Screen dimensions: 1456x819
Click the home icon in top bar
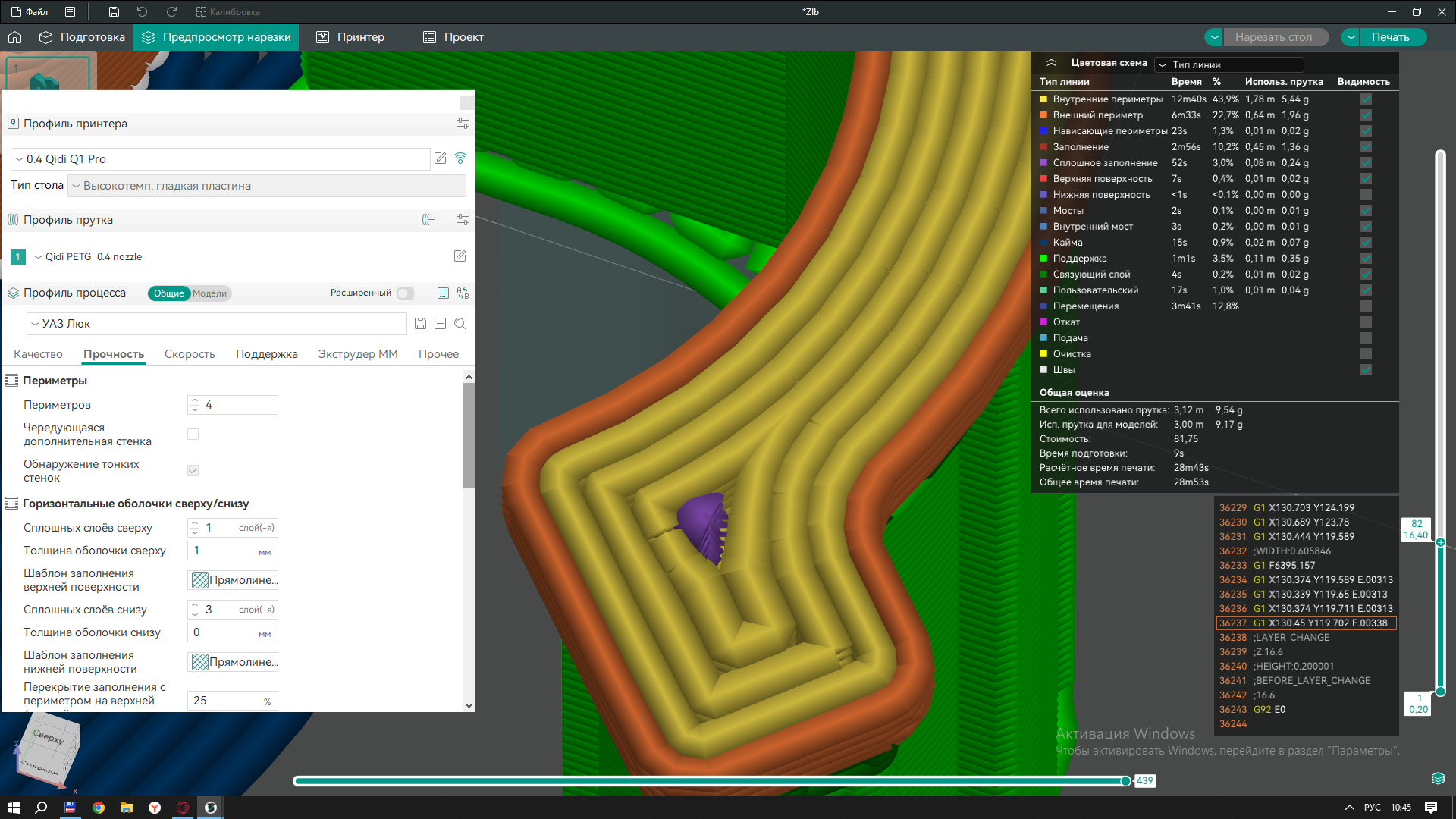tap(15, 37)
